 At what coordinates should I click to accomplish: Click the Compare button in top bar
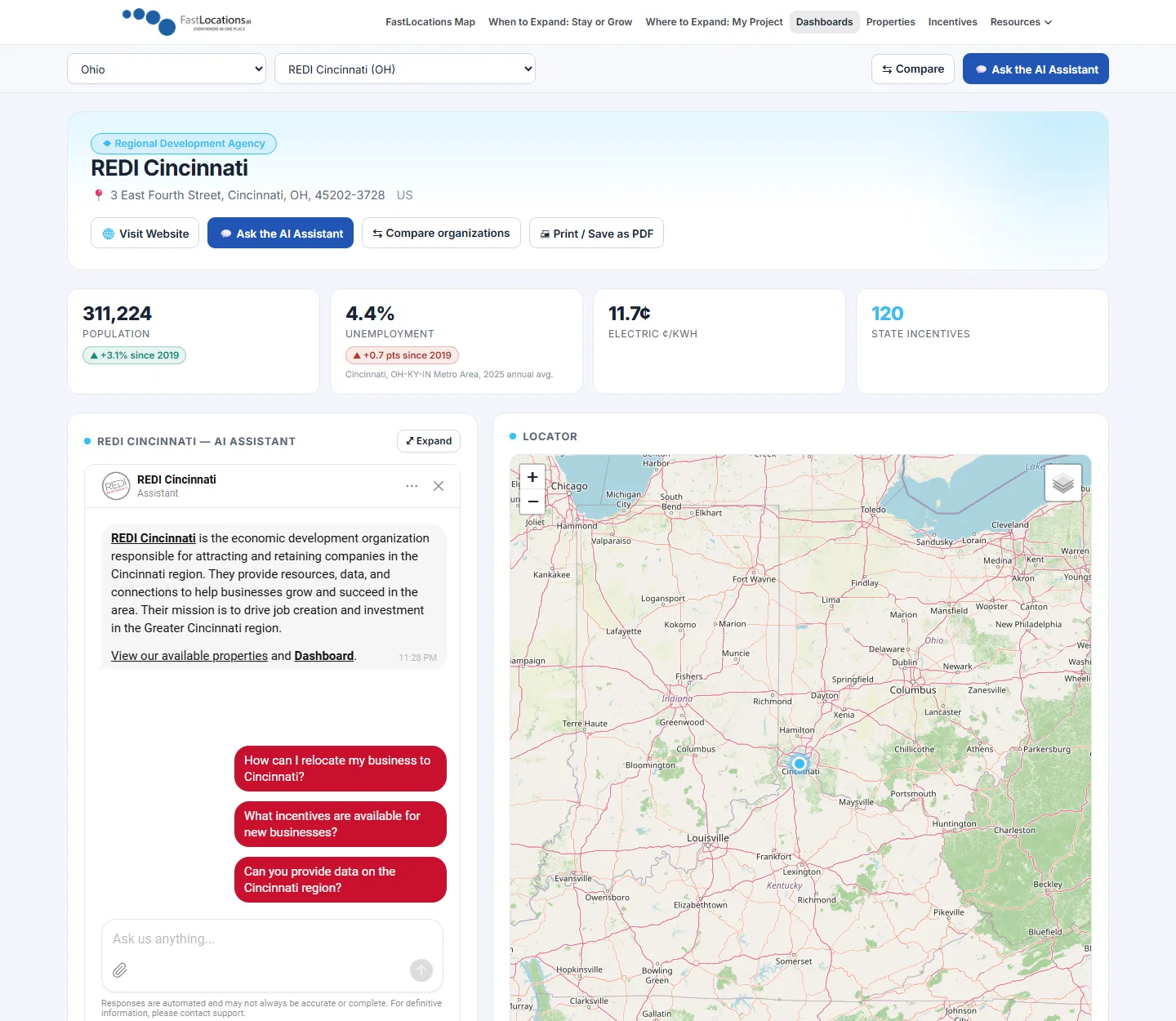tap(913, 69)
